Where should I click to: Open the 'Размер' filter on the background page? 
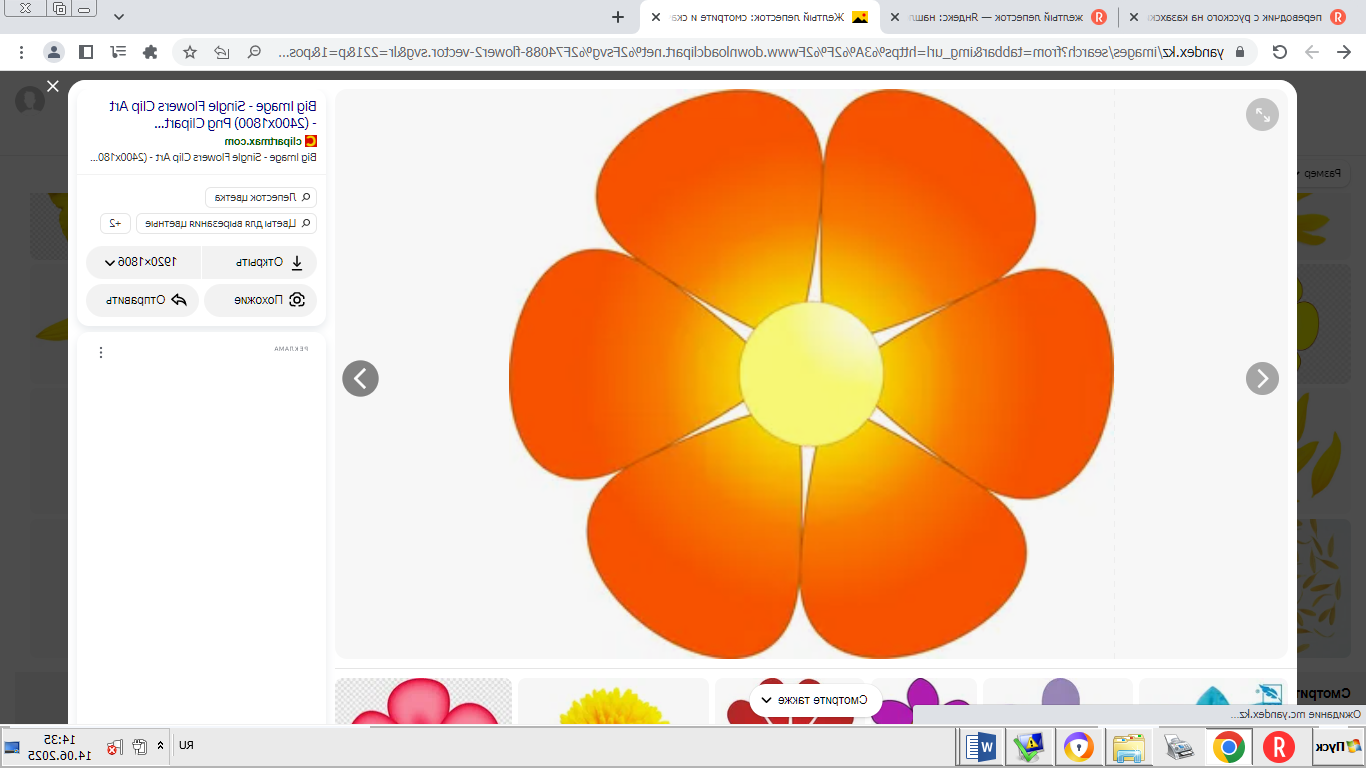pos(1320,173)
